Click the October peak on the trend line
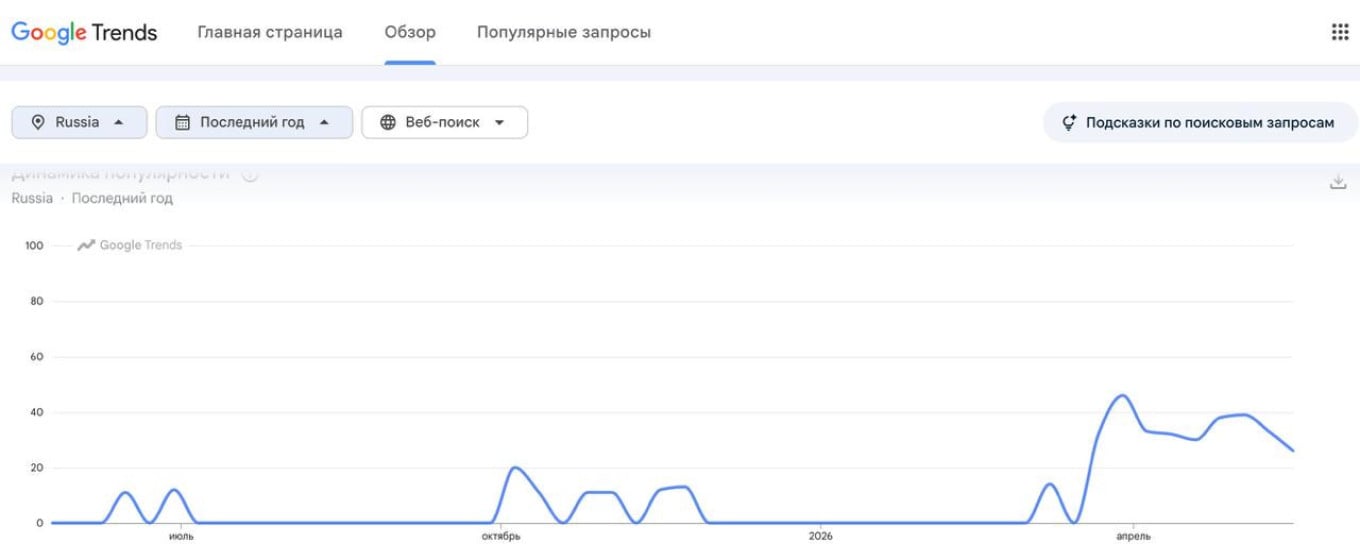Screen dimensions: 1360x560 pyautogui.click(x=514, y=467)
